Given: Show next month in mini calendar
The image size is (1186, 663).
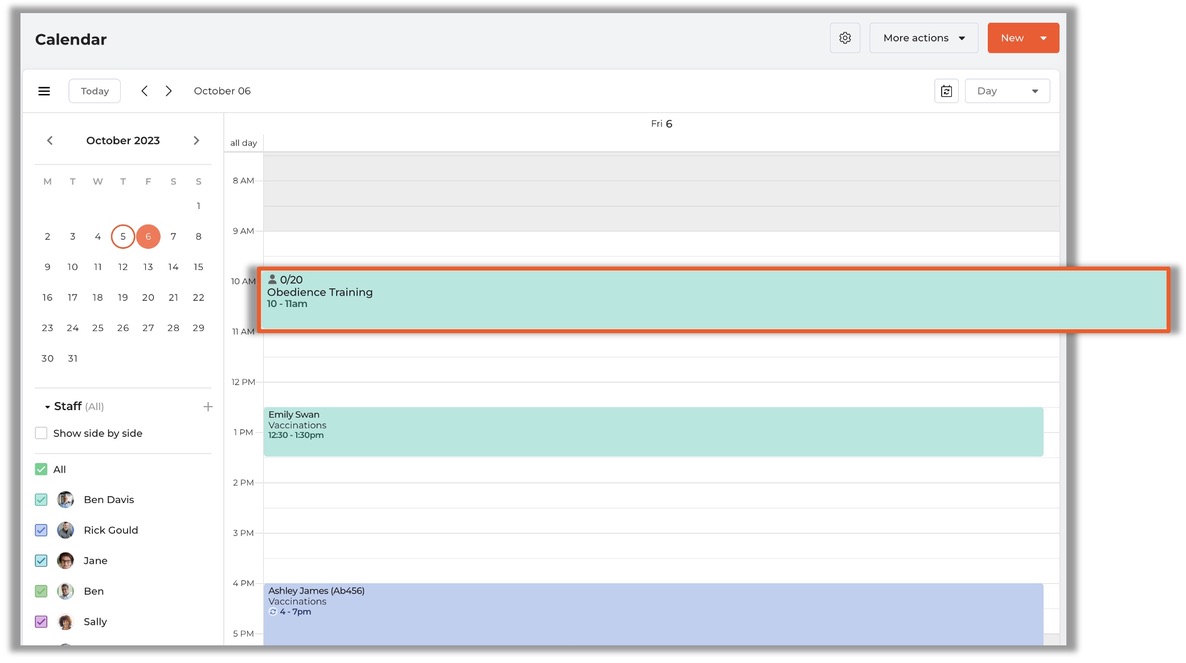Looking at the screenshot, I should (196, 141).
